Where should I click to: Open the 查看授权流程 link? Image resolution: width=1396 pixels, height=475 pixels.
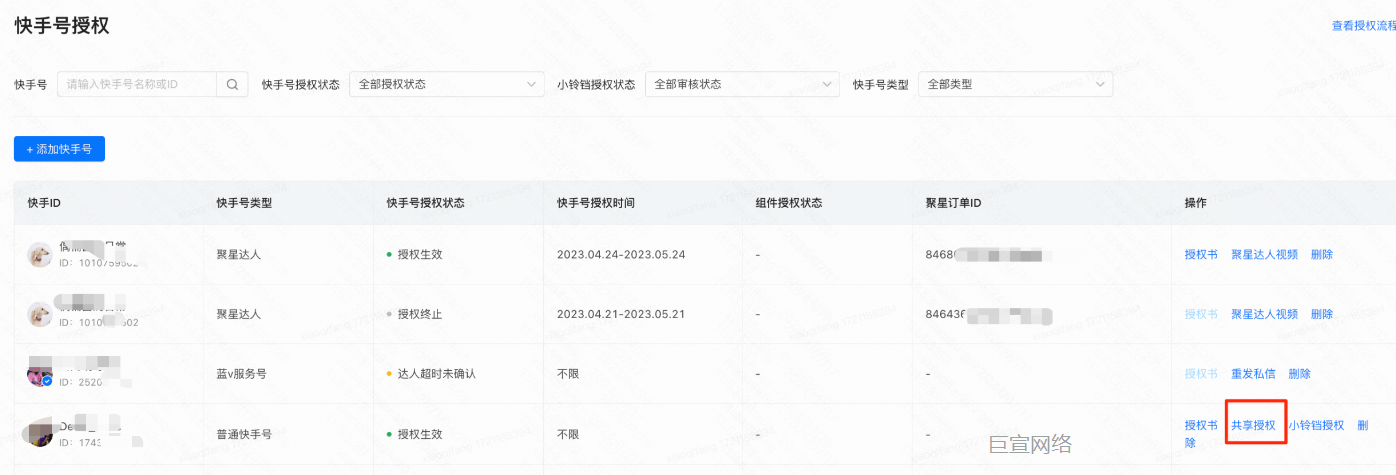(x=1363, y=26)
